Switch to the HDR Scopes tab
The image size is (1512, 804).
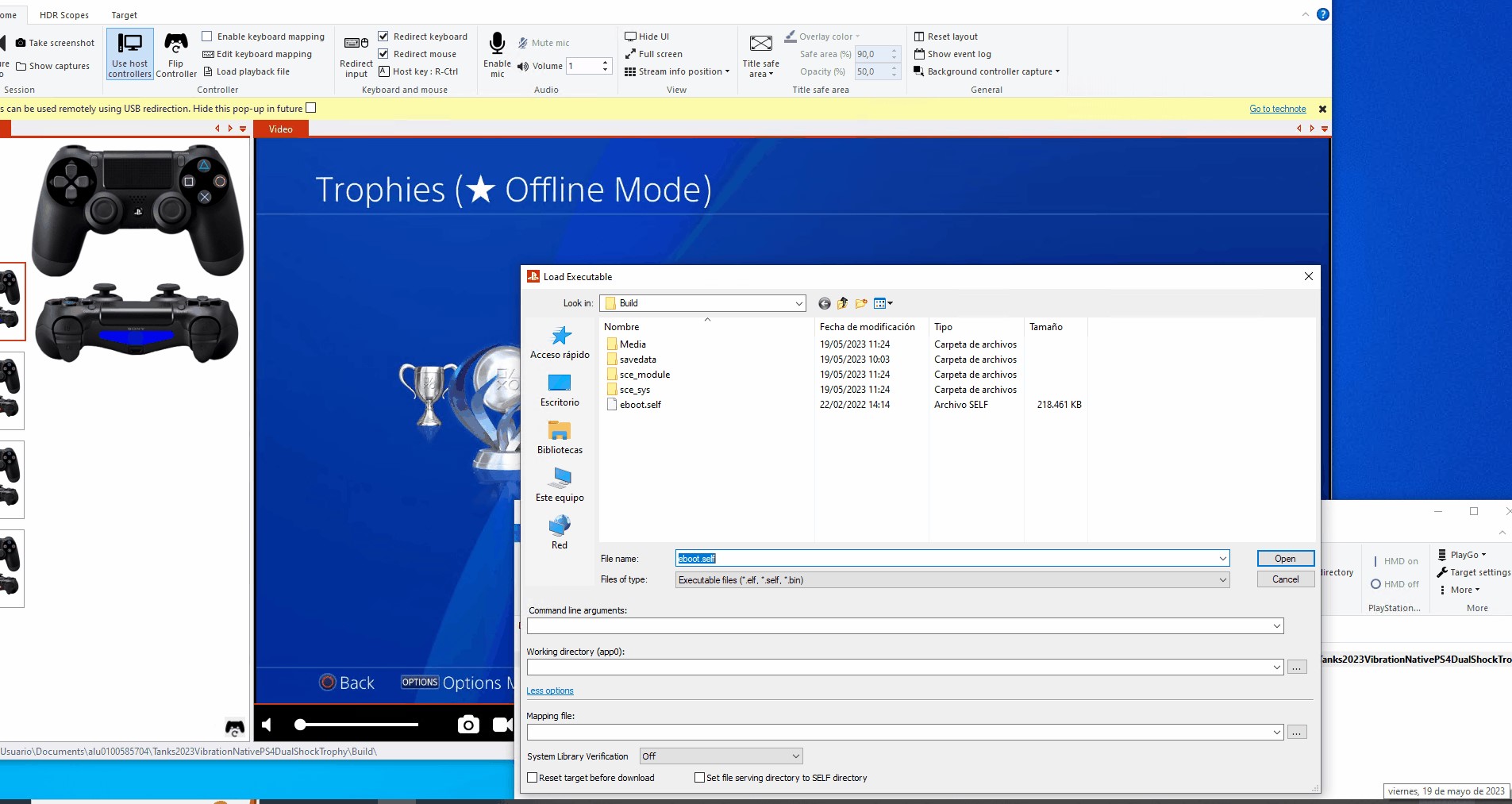(x=64, y=15)
